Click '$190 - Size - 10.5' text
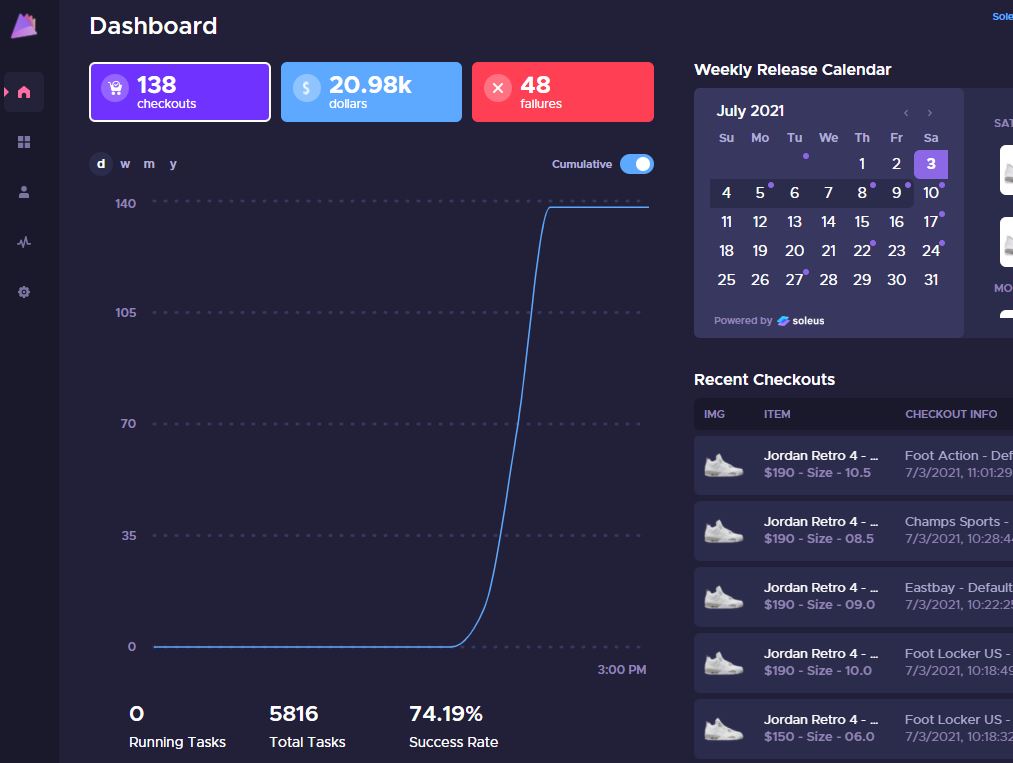 tap(817, 473)
